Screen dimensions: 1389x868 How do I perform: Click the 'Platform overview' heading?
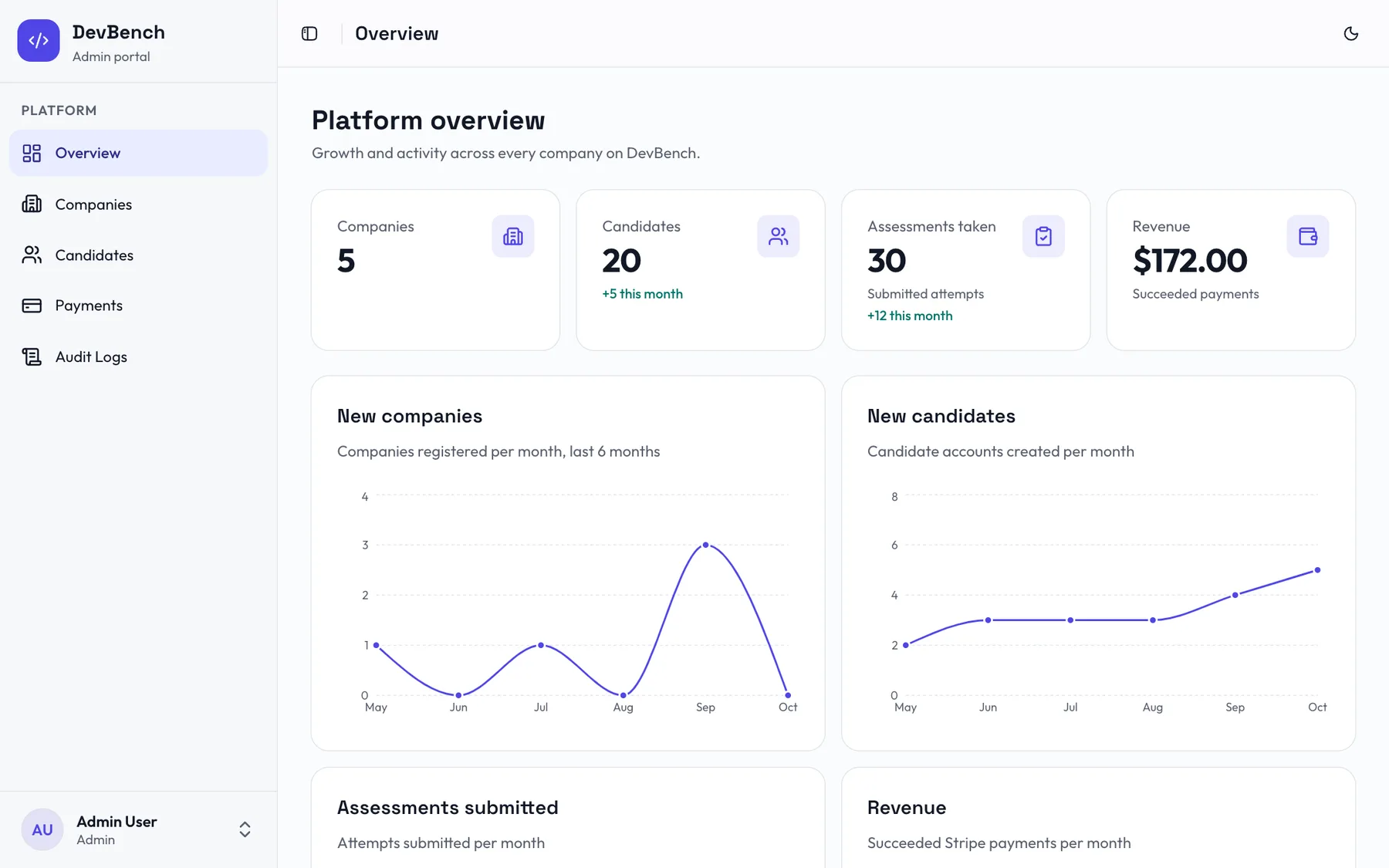tap(428, 120)
